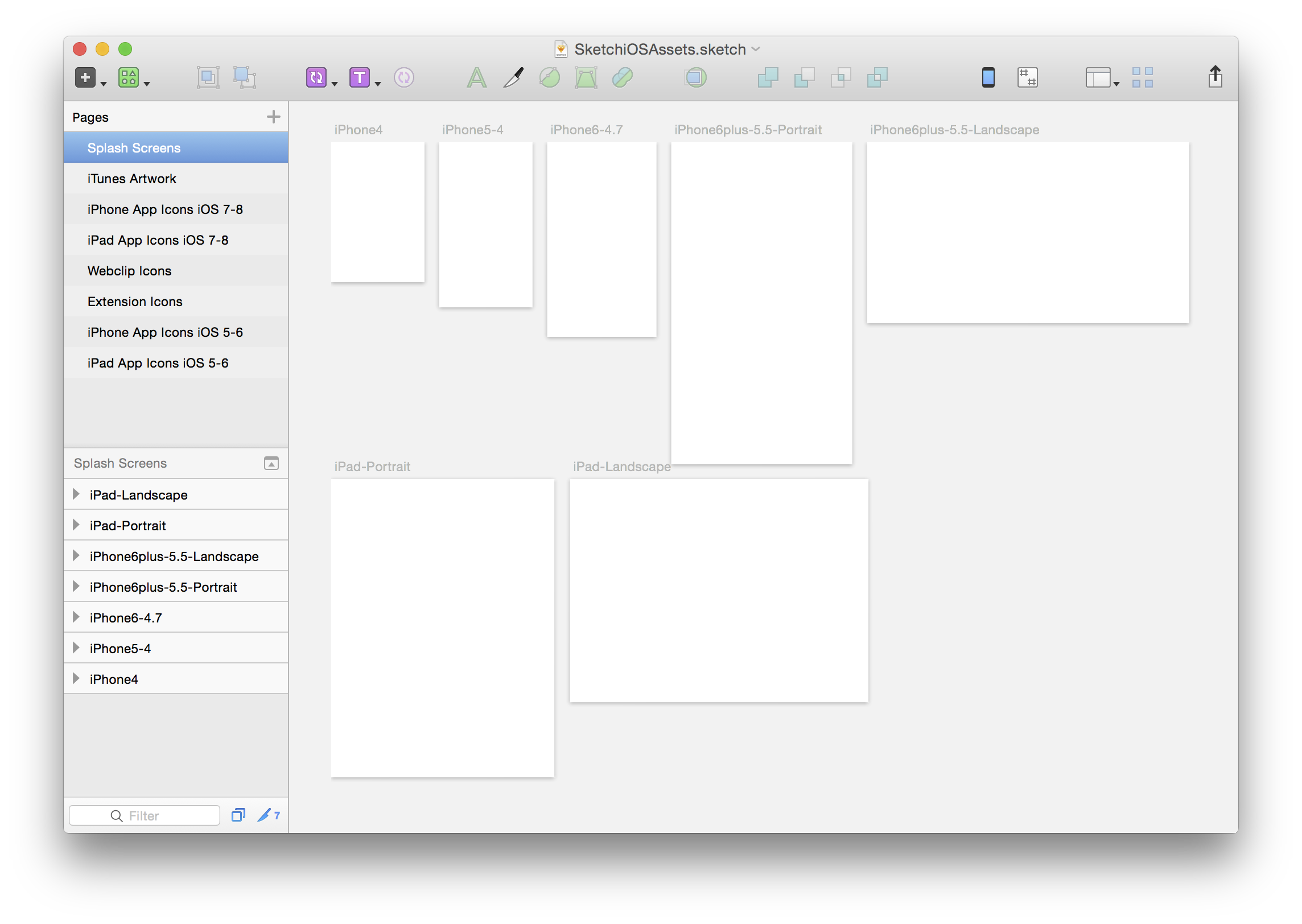
Task: Click the Insert plus toolbar button
Action: (85, 77)
